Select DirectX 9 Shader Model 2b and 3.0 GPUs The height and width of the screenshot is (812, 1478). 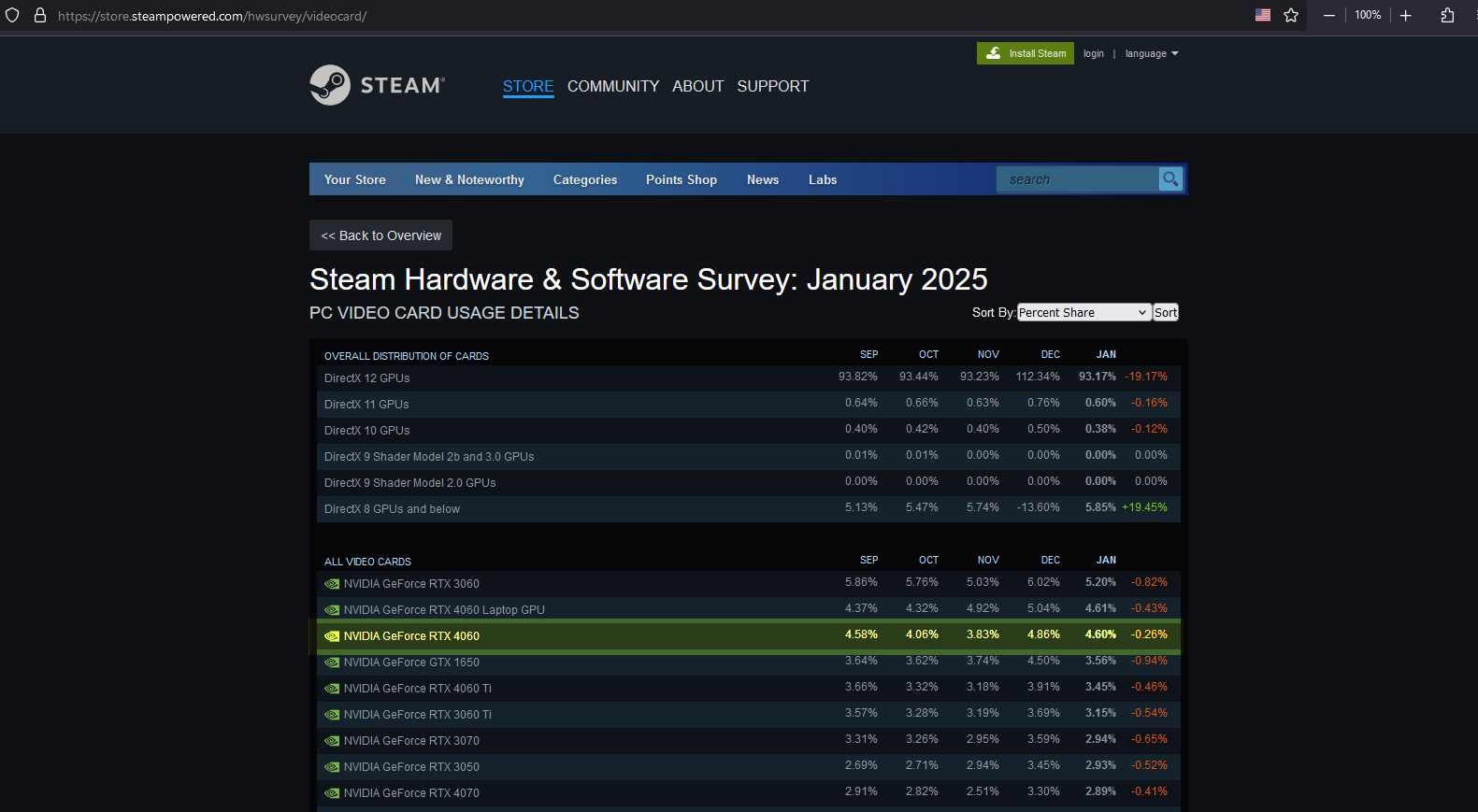coord(429,457)
